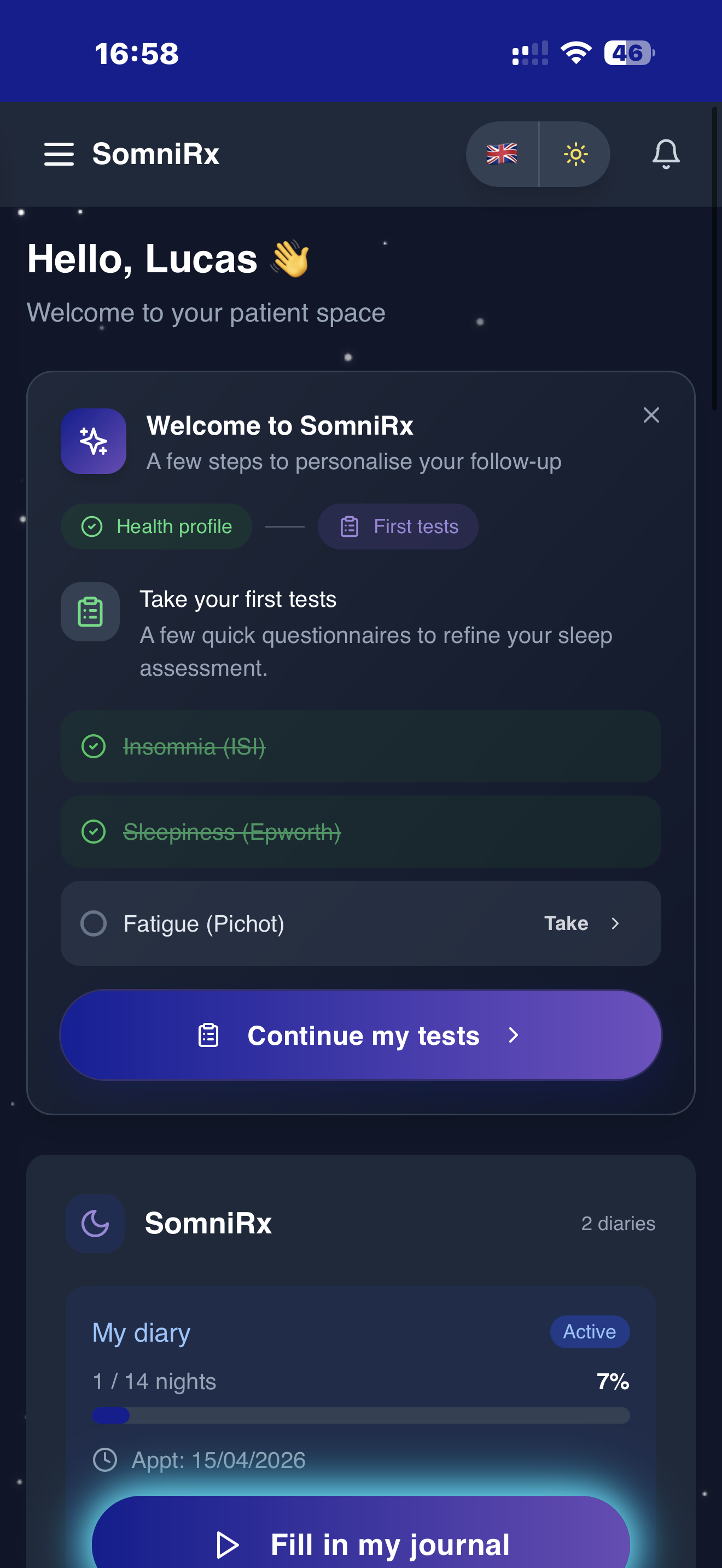
Task: Toggle light theme with sun icon
Action: (x=575, y=154)
